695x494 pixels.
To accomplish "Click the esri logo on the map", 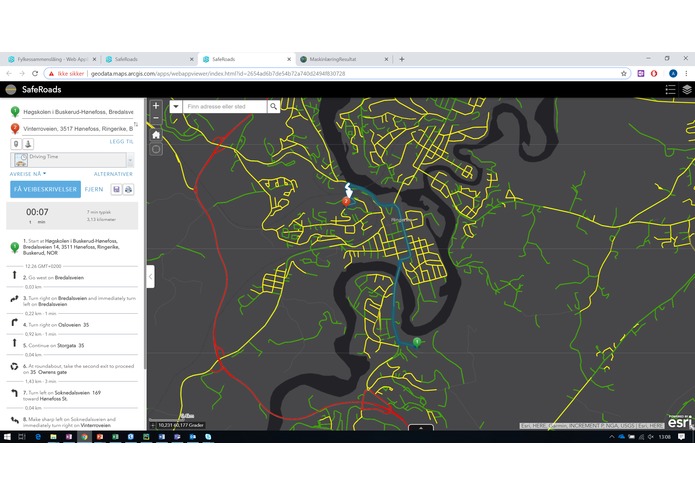I will click(680, 422).
